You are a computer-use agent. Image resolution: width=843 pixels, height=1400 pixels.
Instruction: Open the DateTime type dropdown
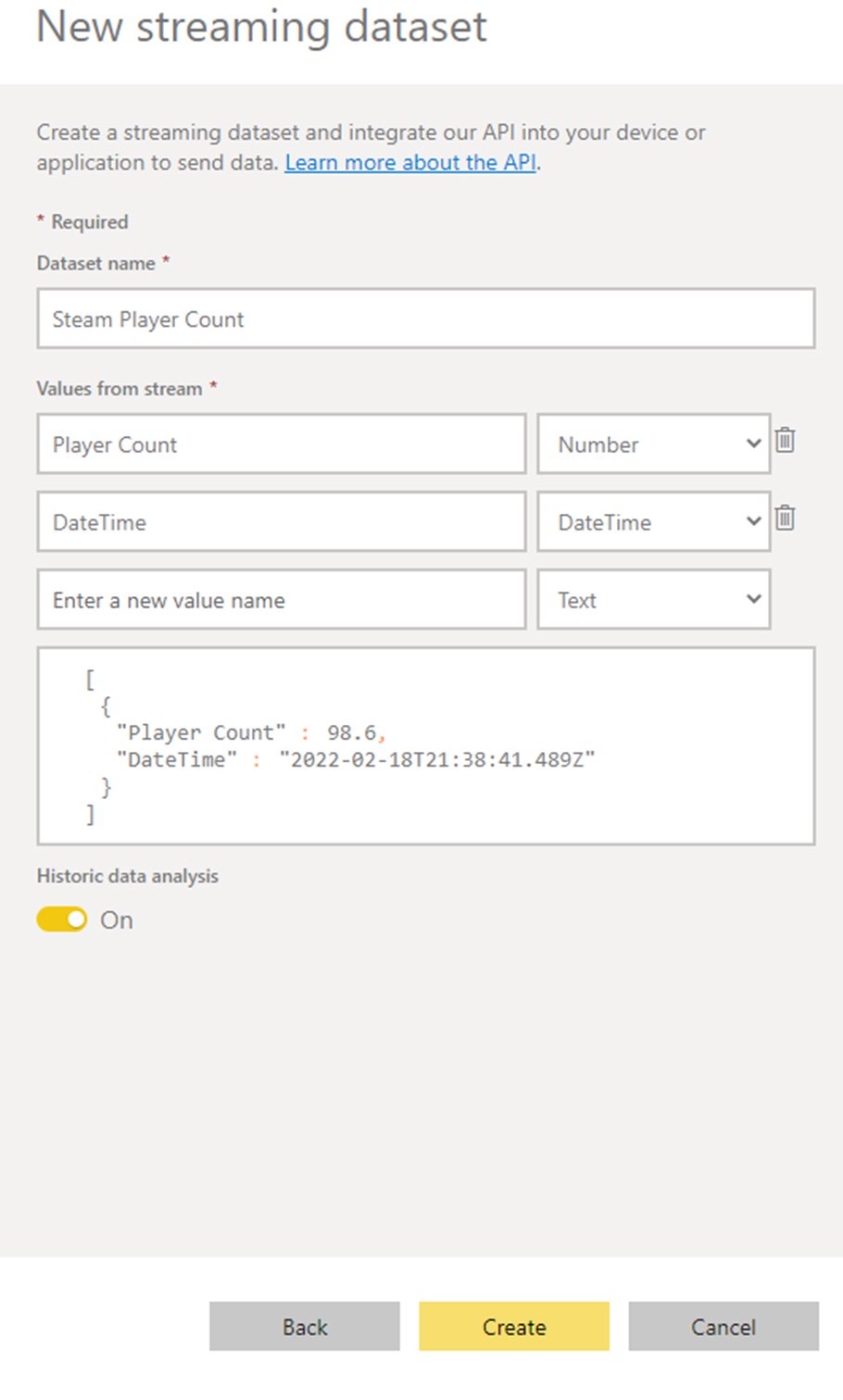click(653, 522)
